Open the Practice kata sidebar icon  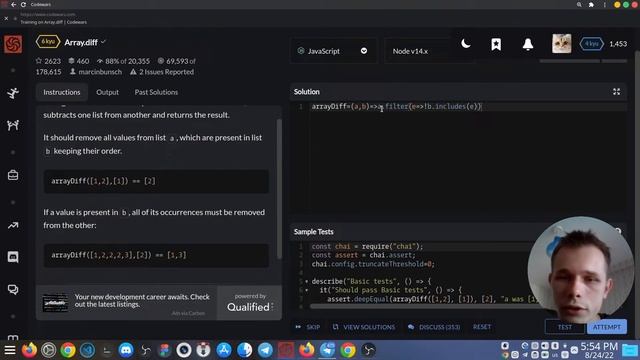point(13,93)
